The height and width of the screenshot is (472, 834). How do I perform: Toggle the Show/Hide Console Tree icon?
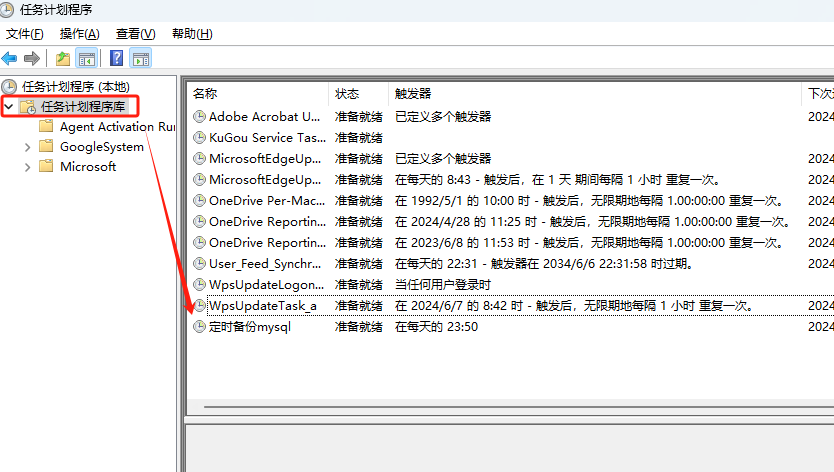pyautogui.click(x=87, y=58)
